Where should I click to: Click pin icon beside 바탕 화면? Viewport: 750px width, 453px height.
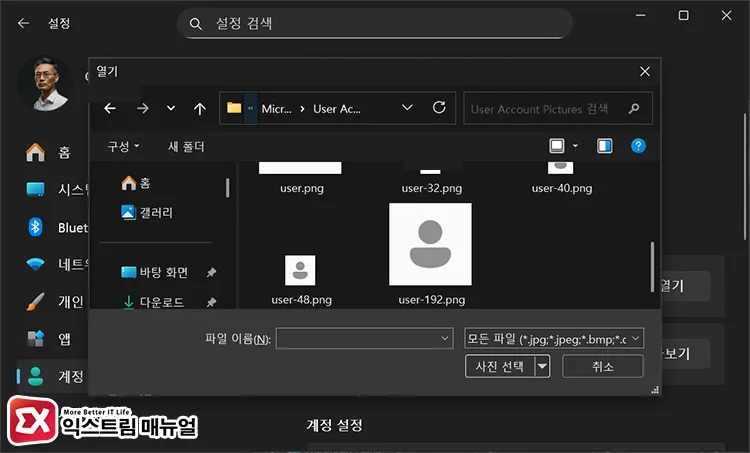(211, 273)
